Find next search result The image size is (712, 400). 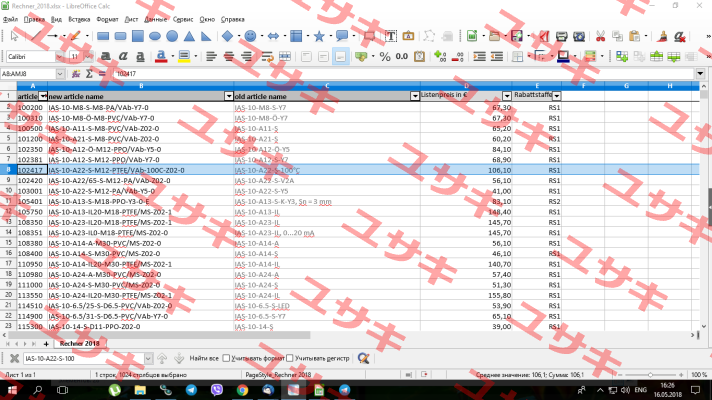179,358
